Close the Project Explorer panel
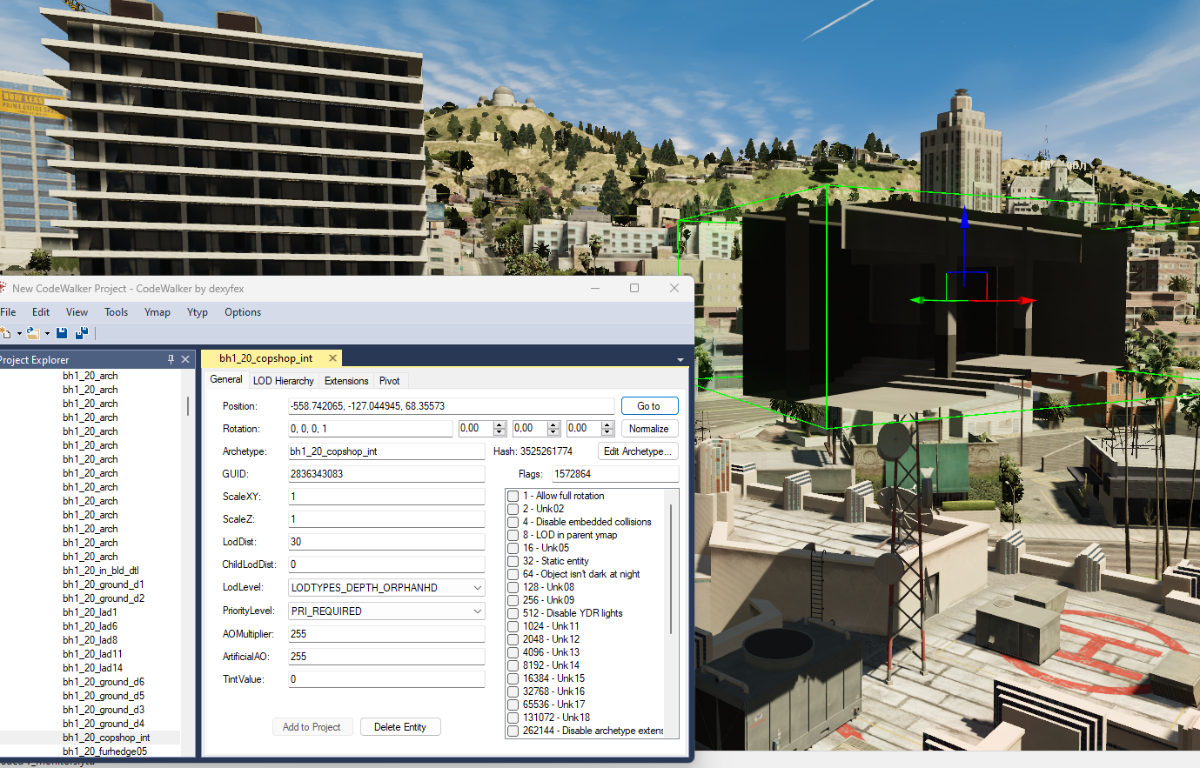 tap(185, 360)
